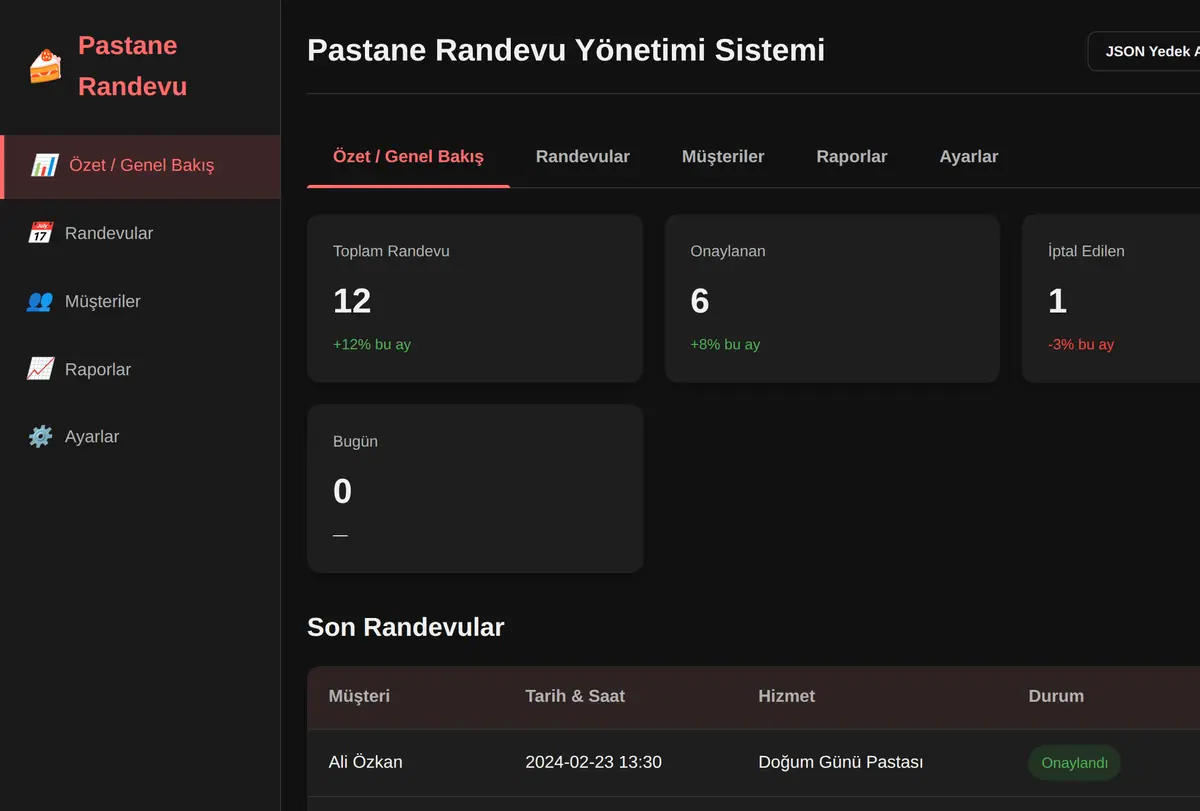1200x811 pixels.
Task: Click the Onaylandı status badge
Action: [1075, 763]
